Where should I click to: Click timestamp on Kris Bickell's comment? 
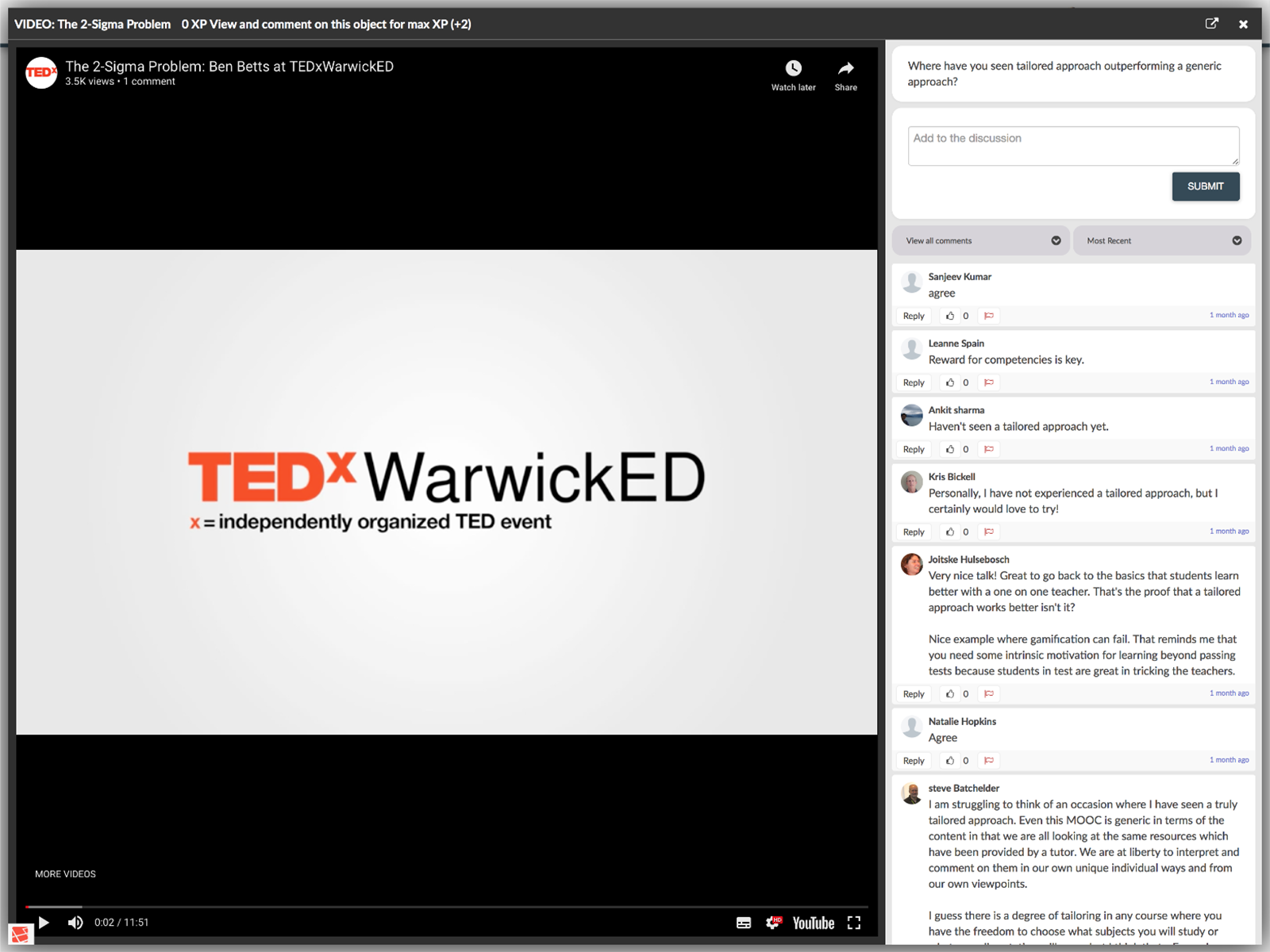click(1229, 531)
